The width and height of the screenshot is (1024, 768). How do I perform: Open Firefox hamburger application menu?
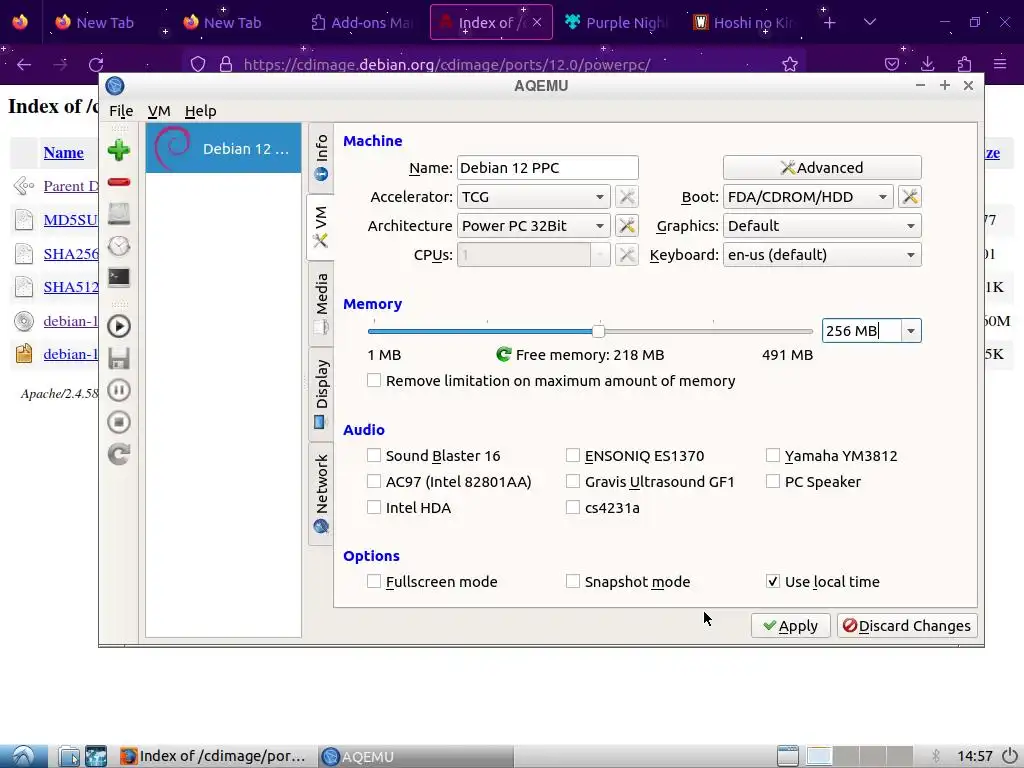coord(1000,64)
